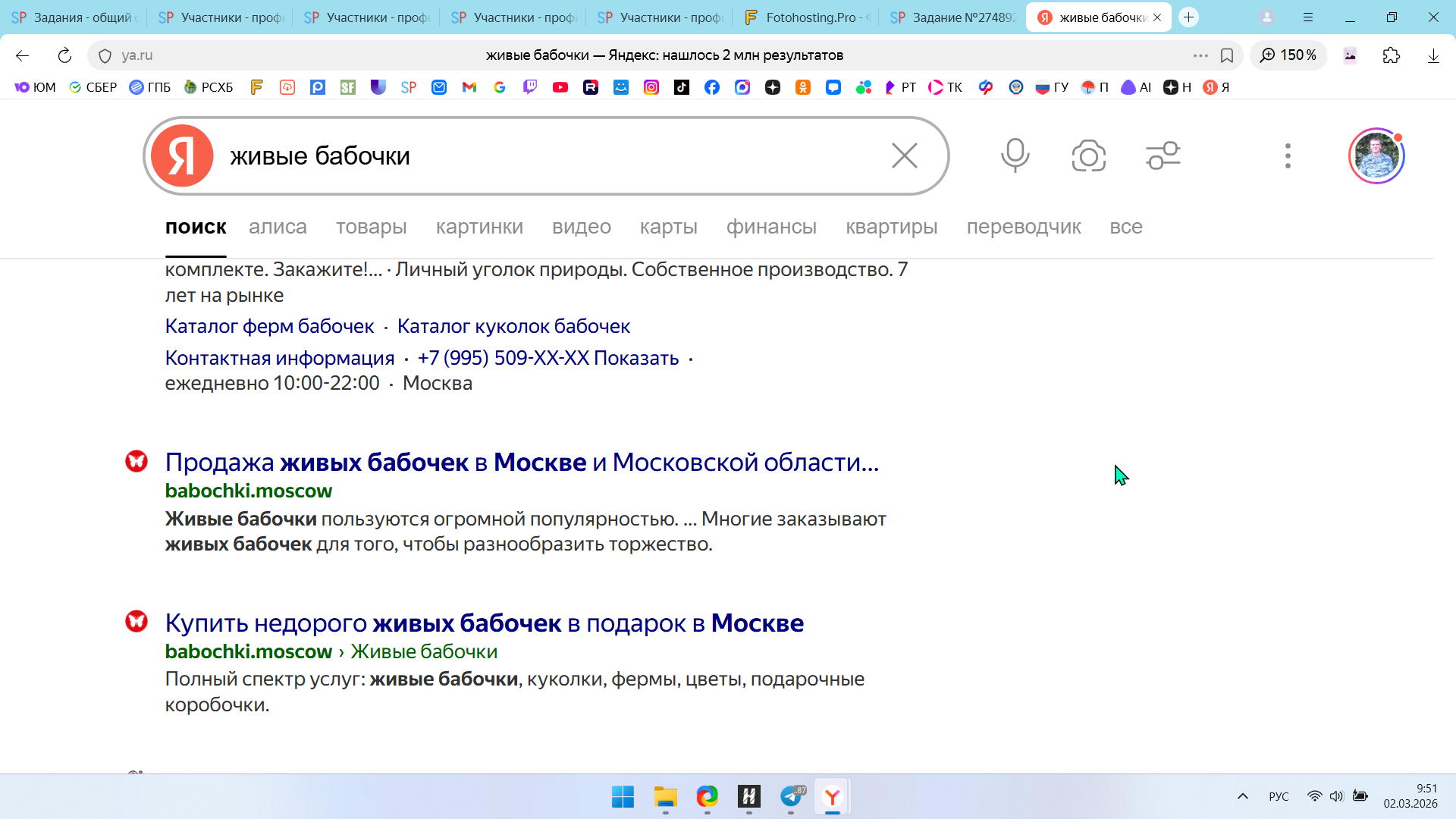
Task: Open the vertical three-dots menu beside the avatar
Action: (1287, 155)
